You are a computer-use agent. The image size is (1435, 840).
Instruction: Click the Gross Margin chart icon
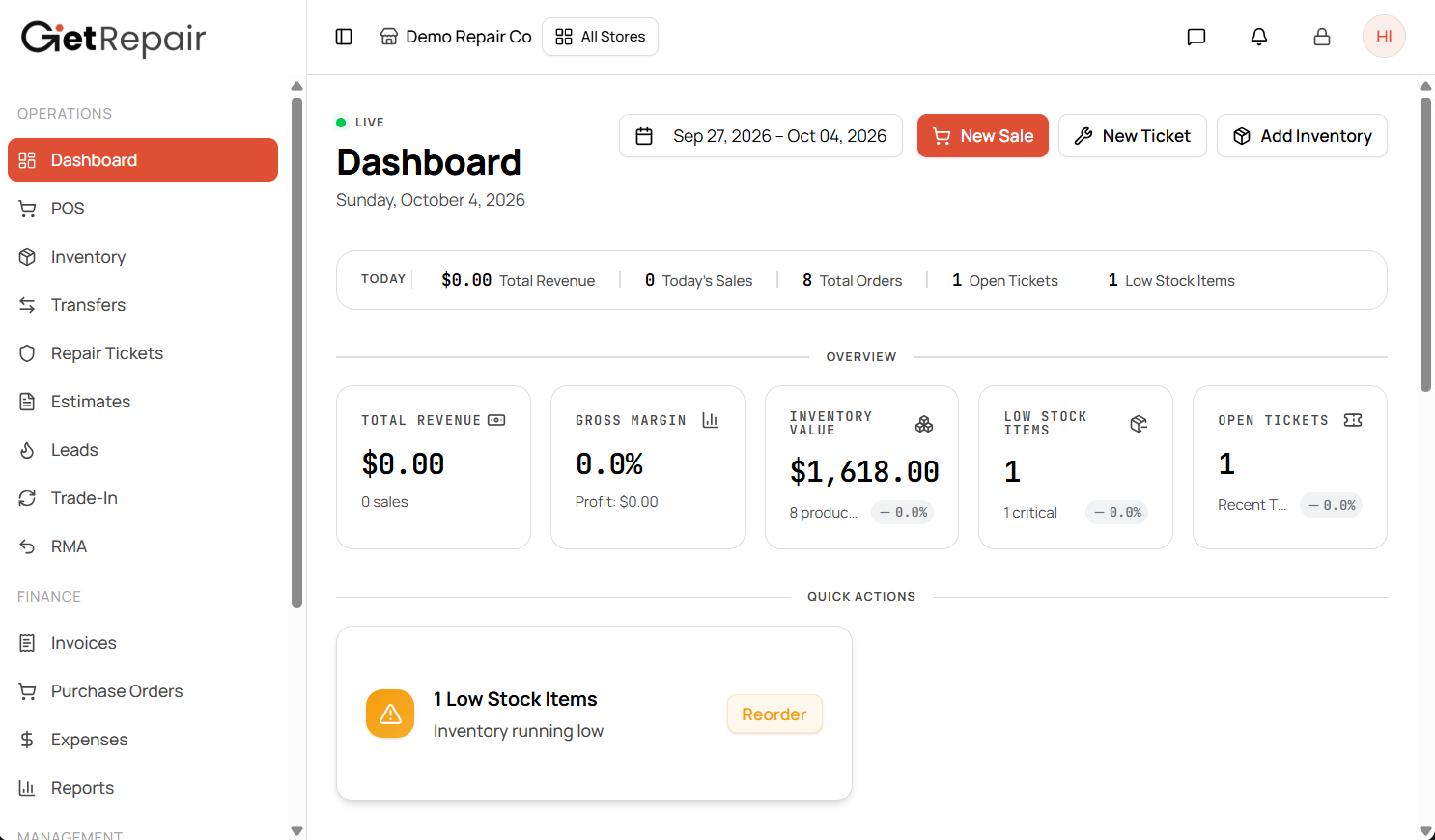pos(711,420)
